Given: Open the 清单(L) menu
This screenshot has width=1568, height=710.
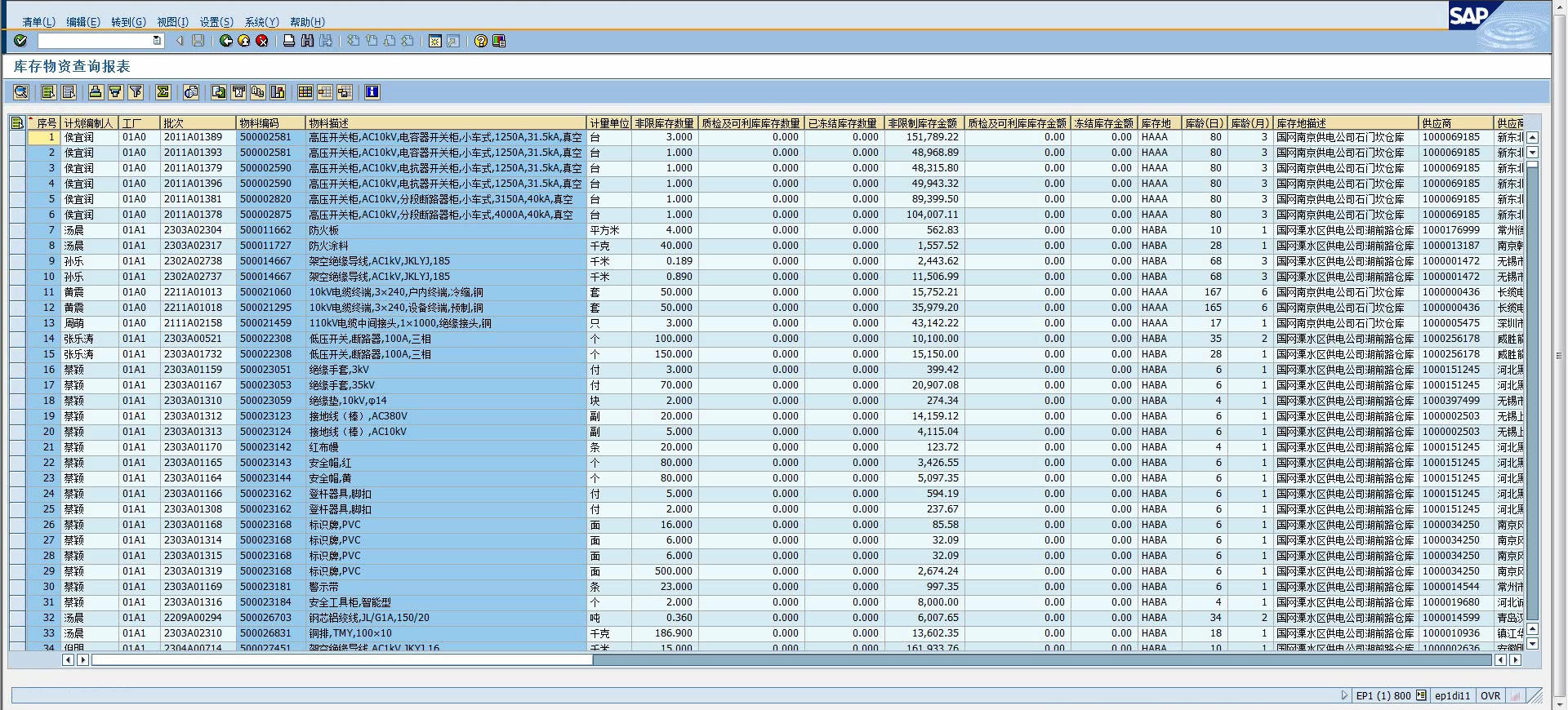Looking at the screenshot, I should coord(38,22).
